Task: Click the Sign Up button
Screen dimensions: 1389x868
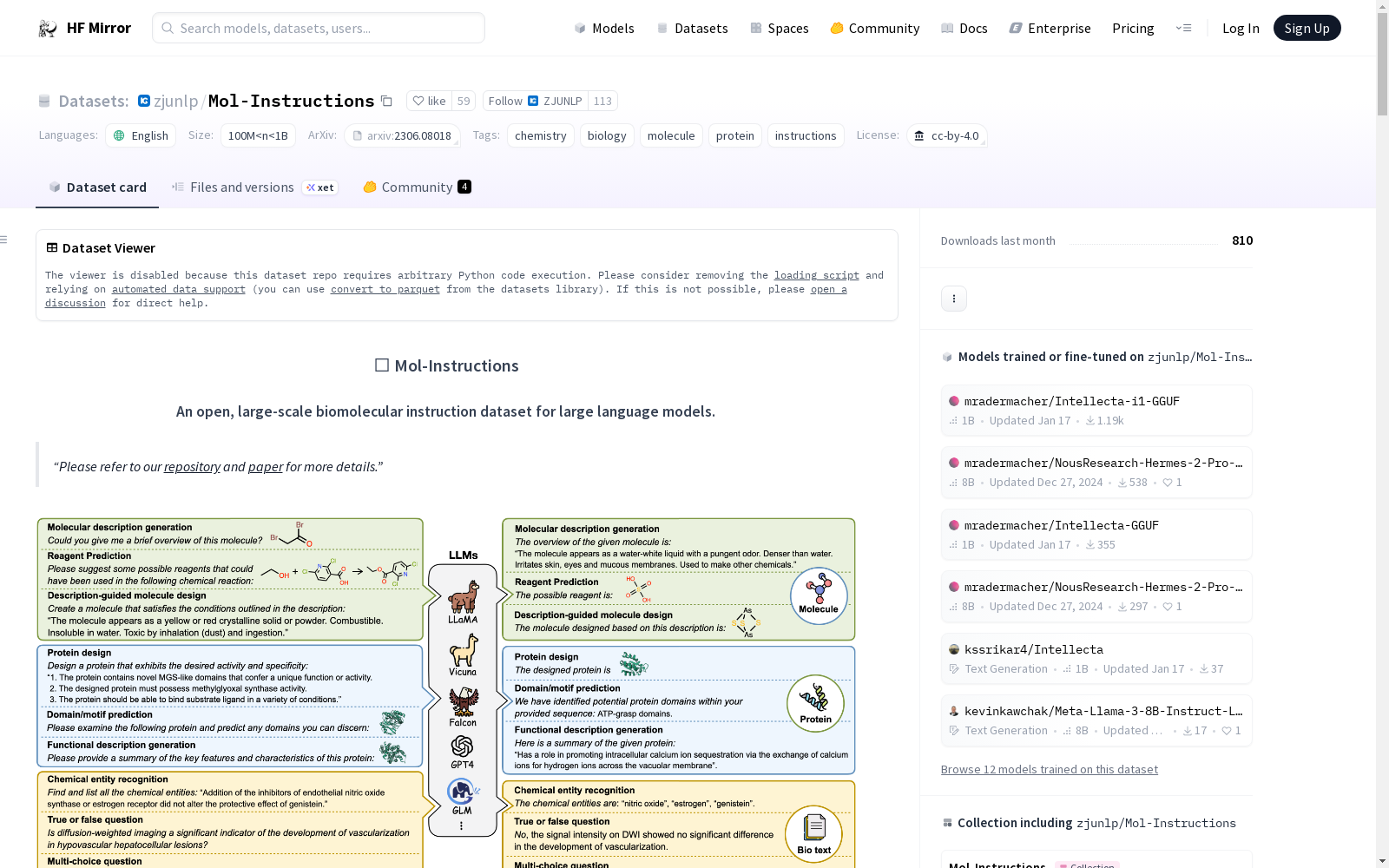Action: point(1307,27)
